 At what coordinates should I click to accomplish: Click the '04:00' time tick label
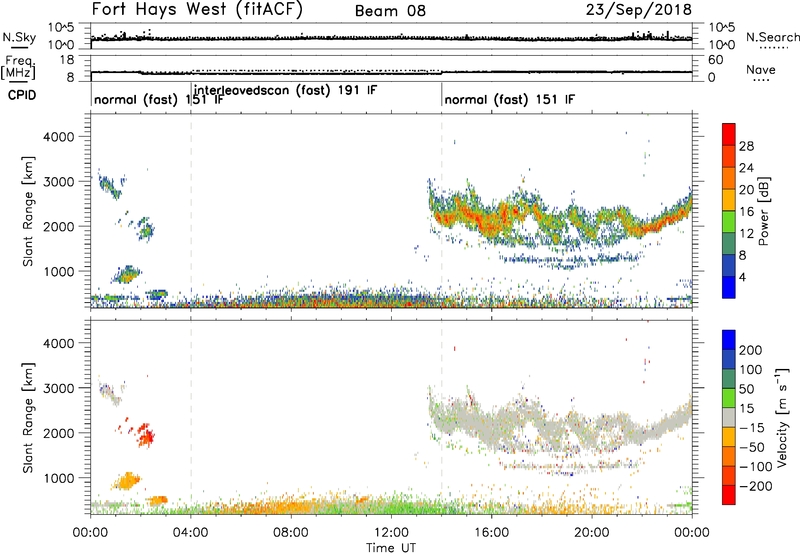(190, 533)
